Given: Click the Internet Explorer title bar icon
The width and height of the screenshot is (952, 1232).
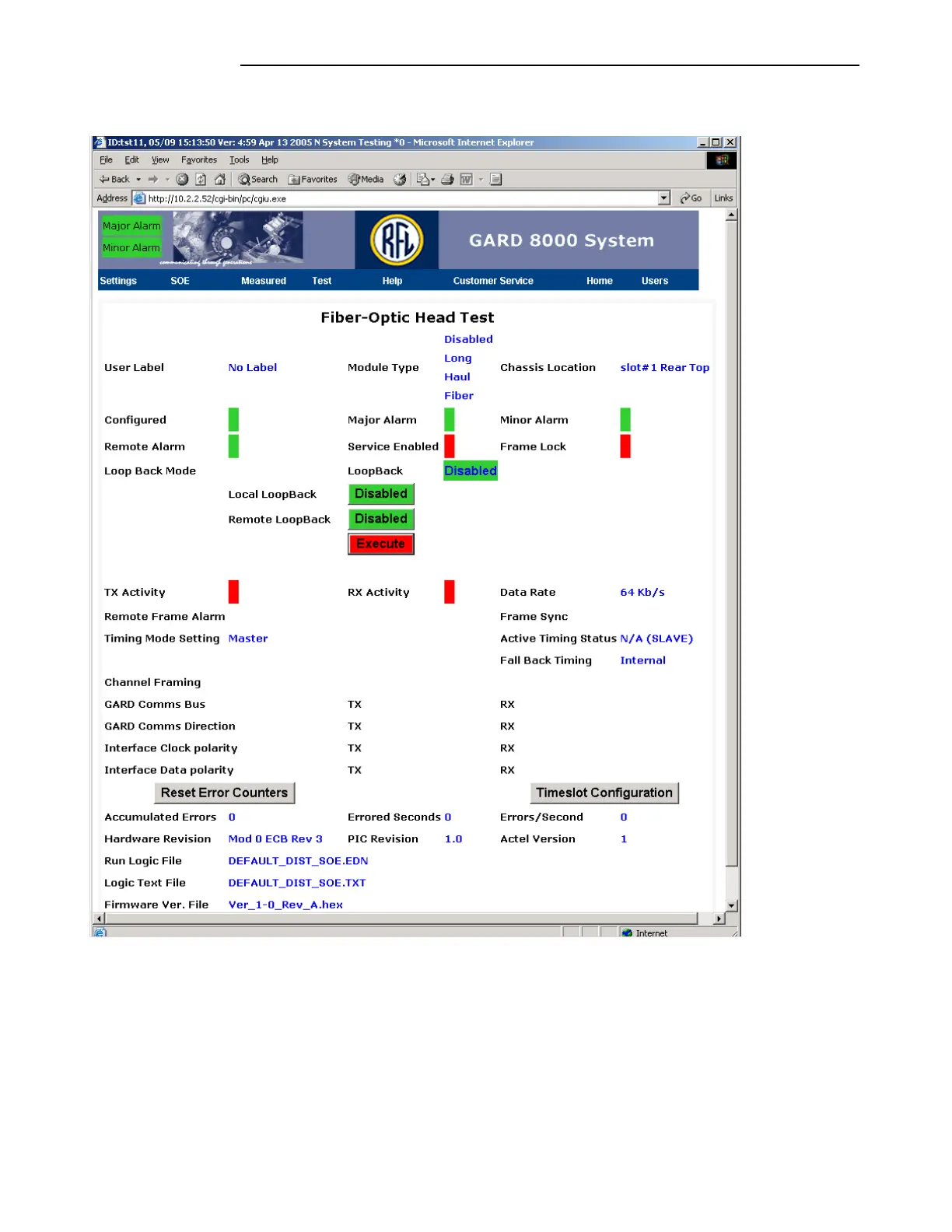Looking at the screenshot, I should [x=100, y=142].
